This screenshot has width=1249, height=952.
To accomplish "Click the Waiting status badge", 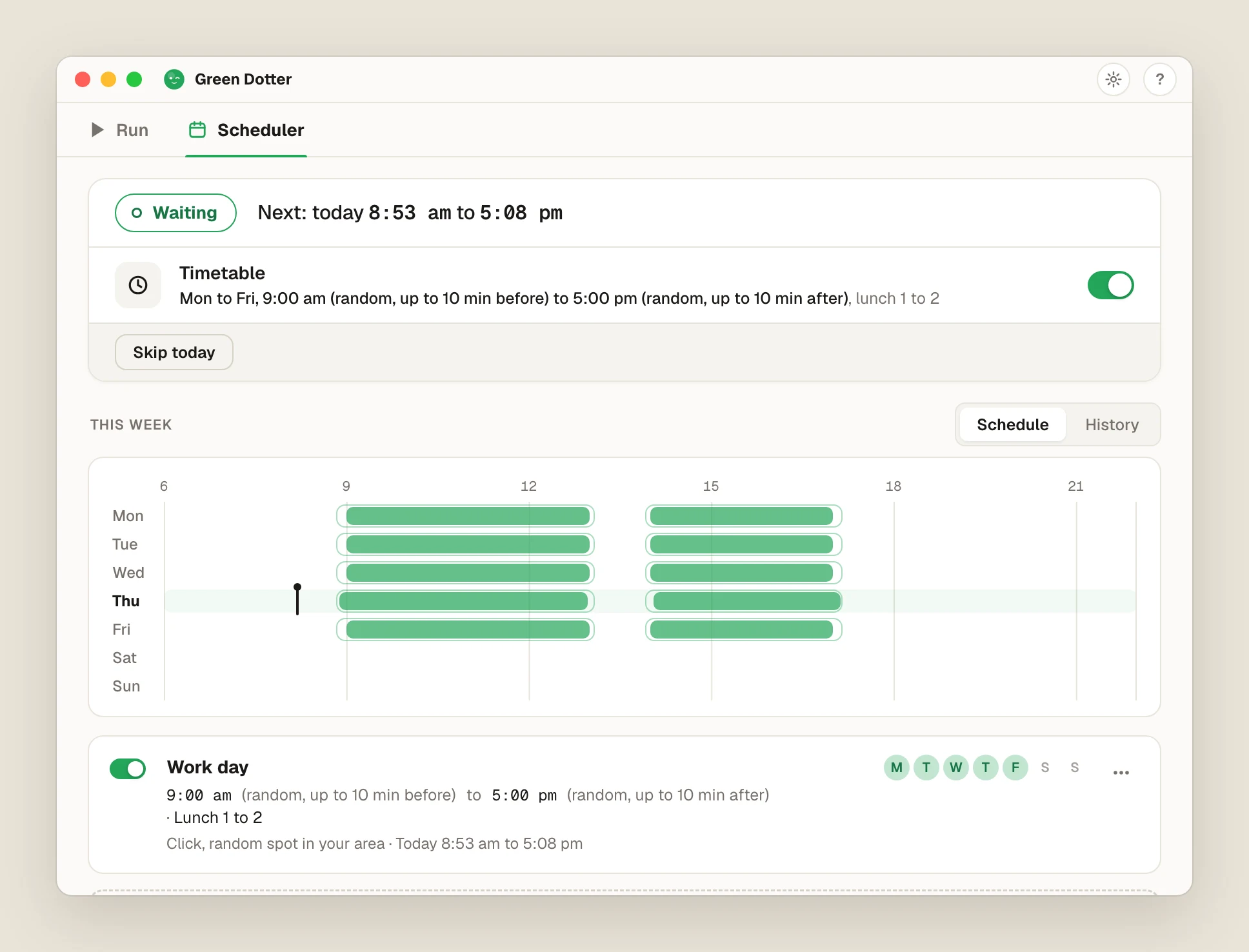I will 175,213.
